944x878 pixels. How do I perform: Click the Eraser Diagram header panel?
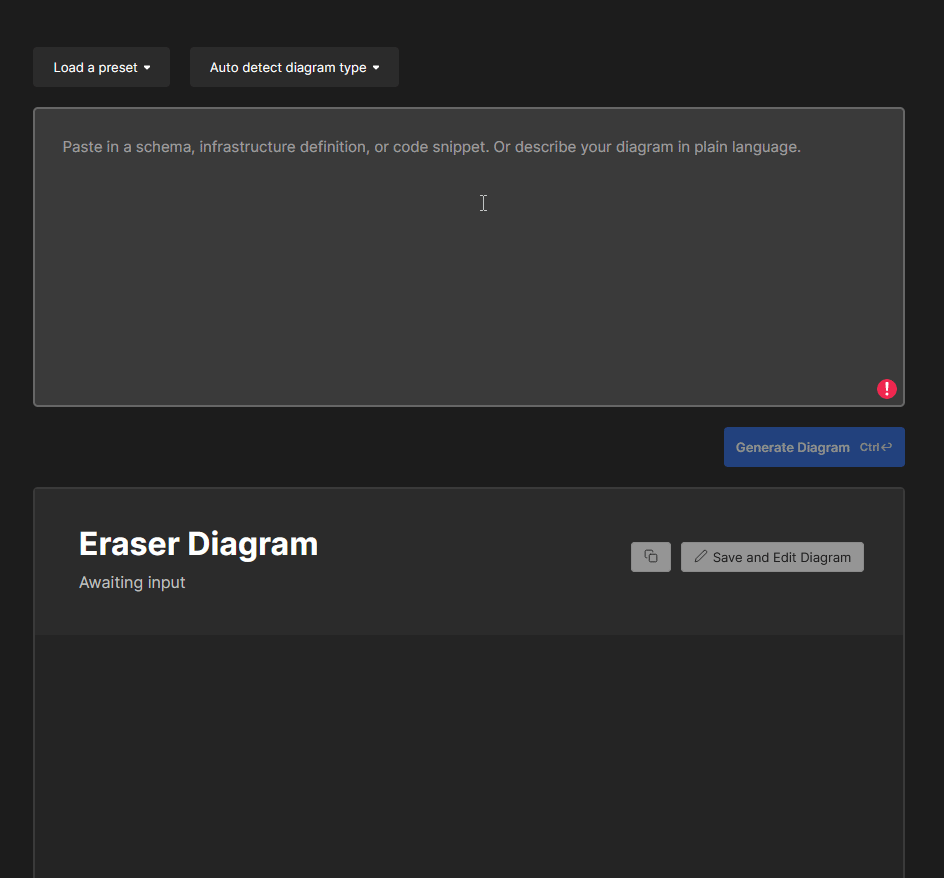470,610
